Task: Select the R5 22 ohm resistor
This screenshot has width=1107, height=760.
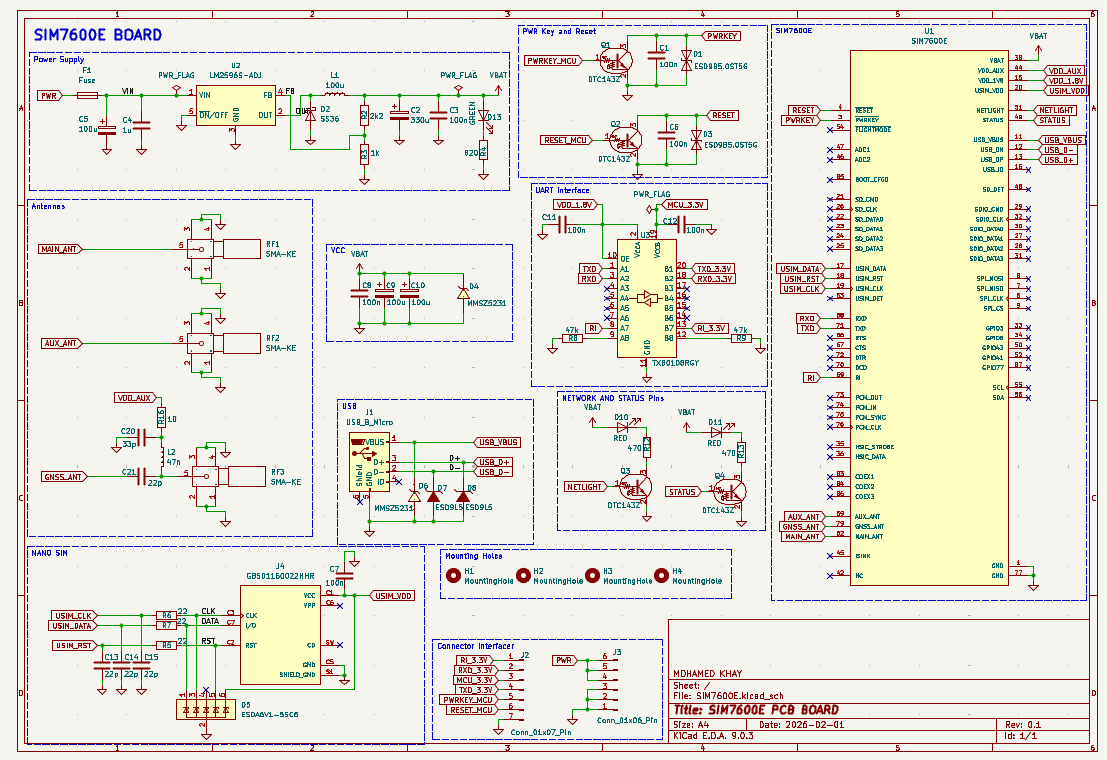Action: click(166, 645)
